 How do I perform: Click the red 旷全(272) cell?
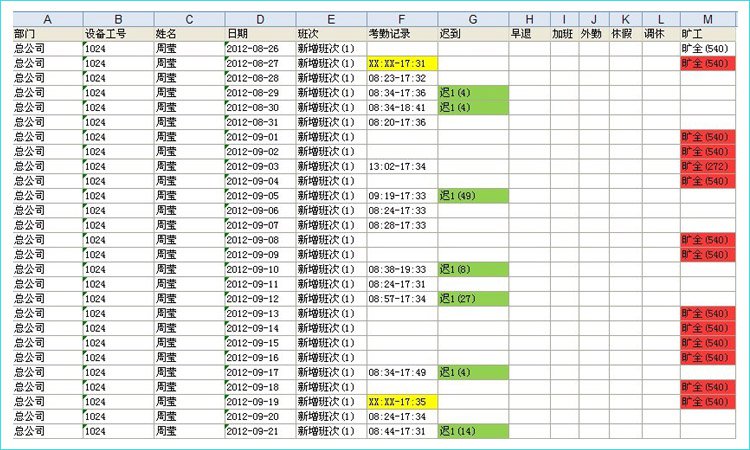point(708,166)
